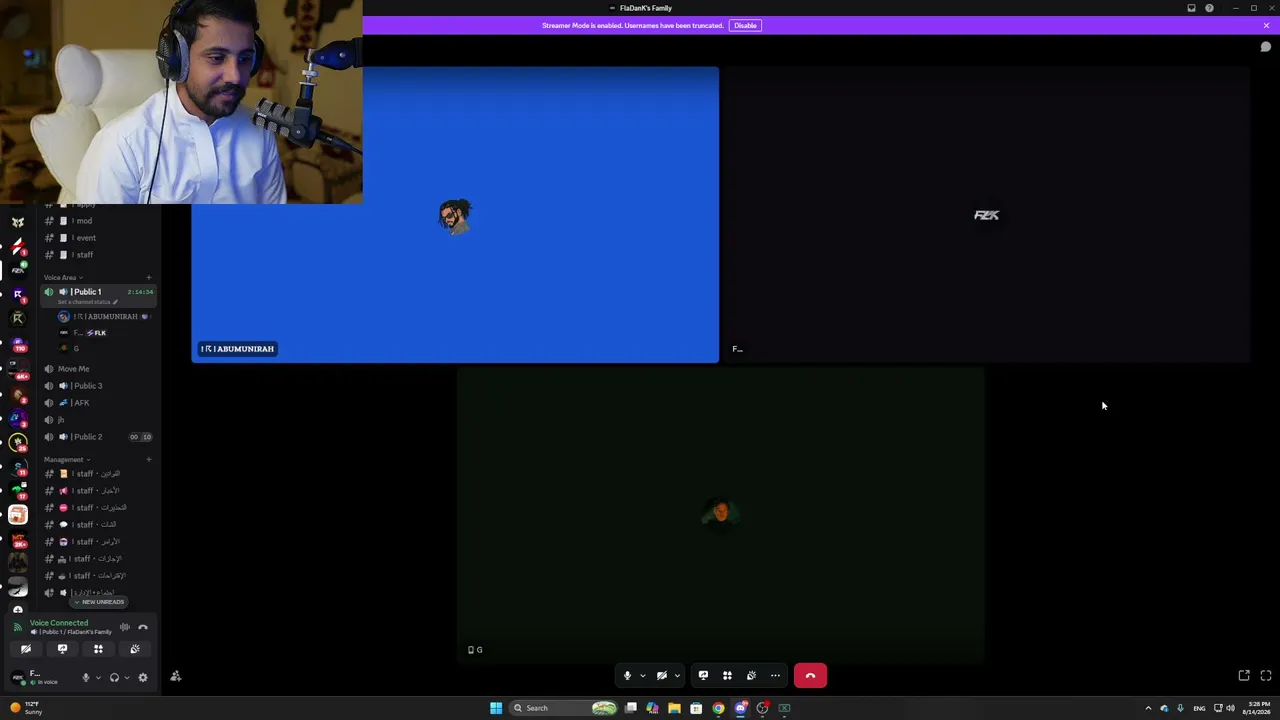Open the inbox icon in the title bar

tap(1191, 8)
